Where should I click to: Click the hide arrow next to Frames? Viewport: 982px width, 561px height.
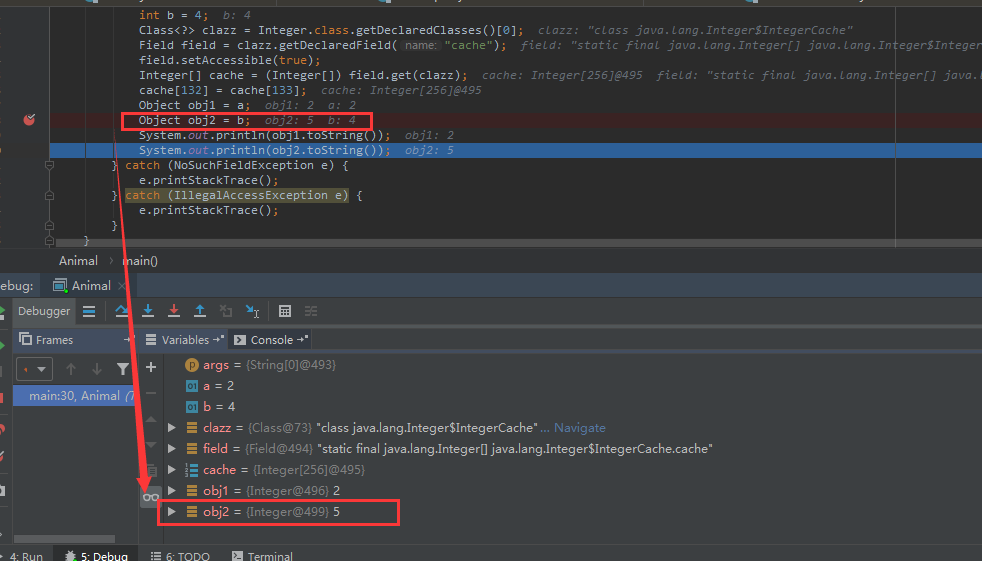click(128, 339)
